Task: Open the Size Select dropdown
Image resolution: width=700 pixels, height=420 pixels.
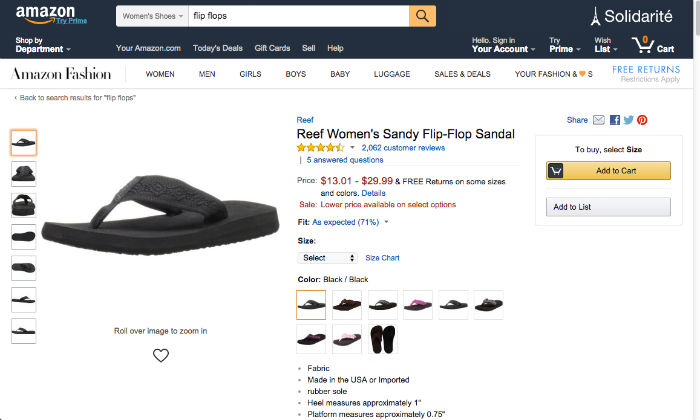Action: [327, 258]
